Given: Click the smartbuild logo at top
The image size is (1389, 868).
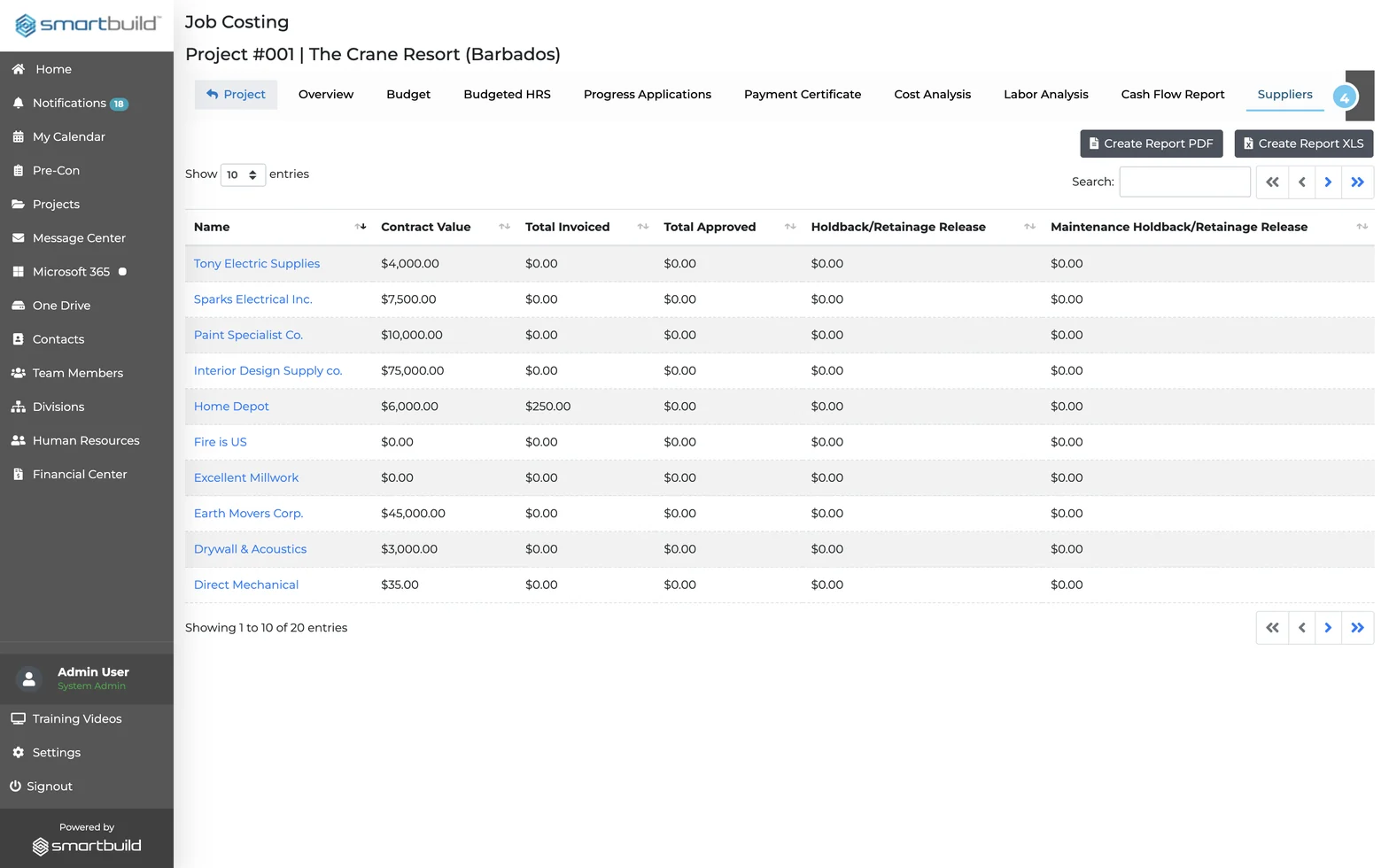Looking at the screenshot, I should click(87, 25).
